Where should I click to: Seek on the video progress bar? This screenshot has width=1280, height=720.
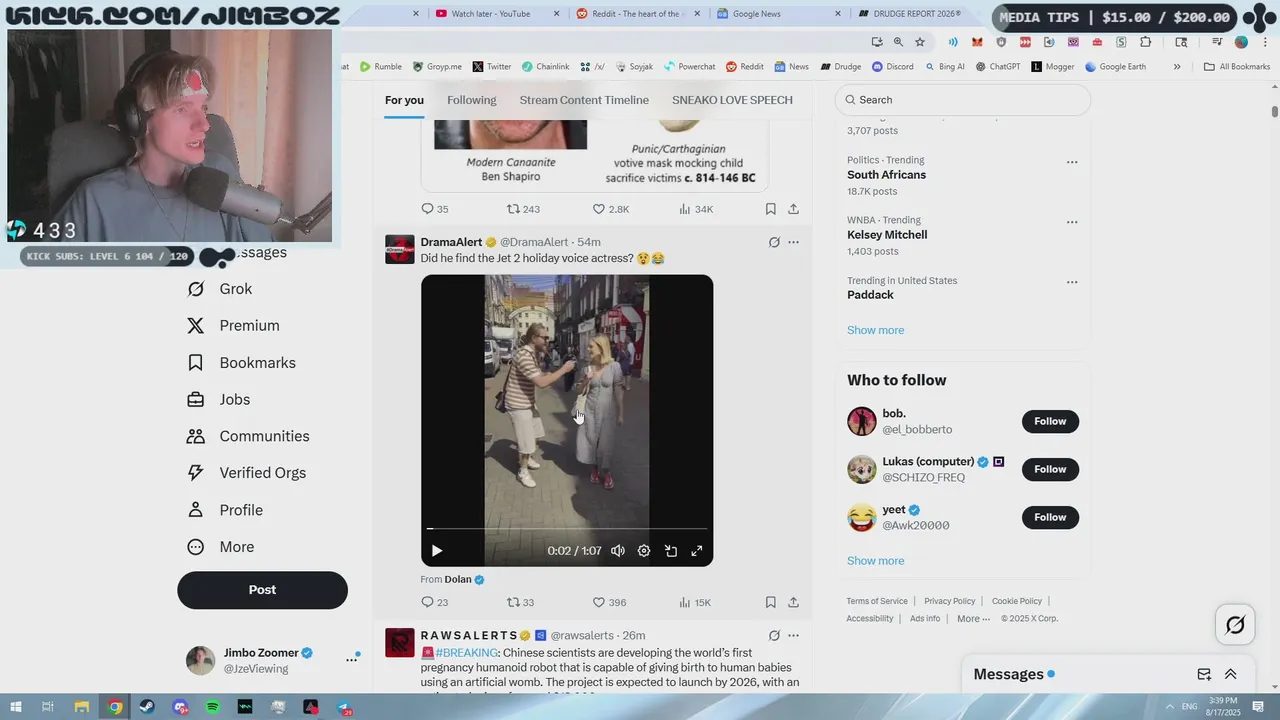(567, 528)
